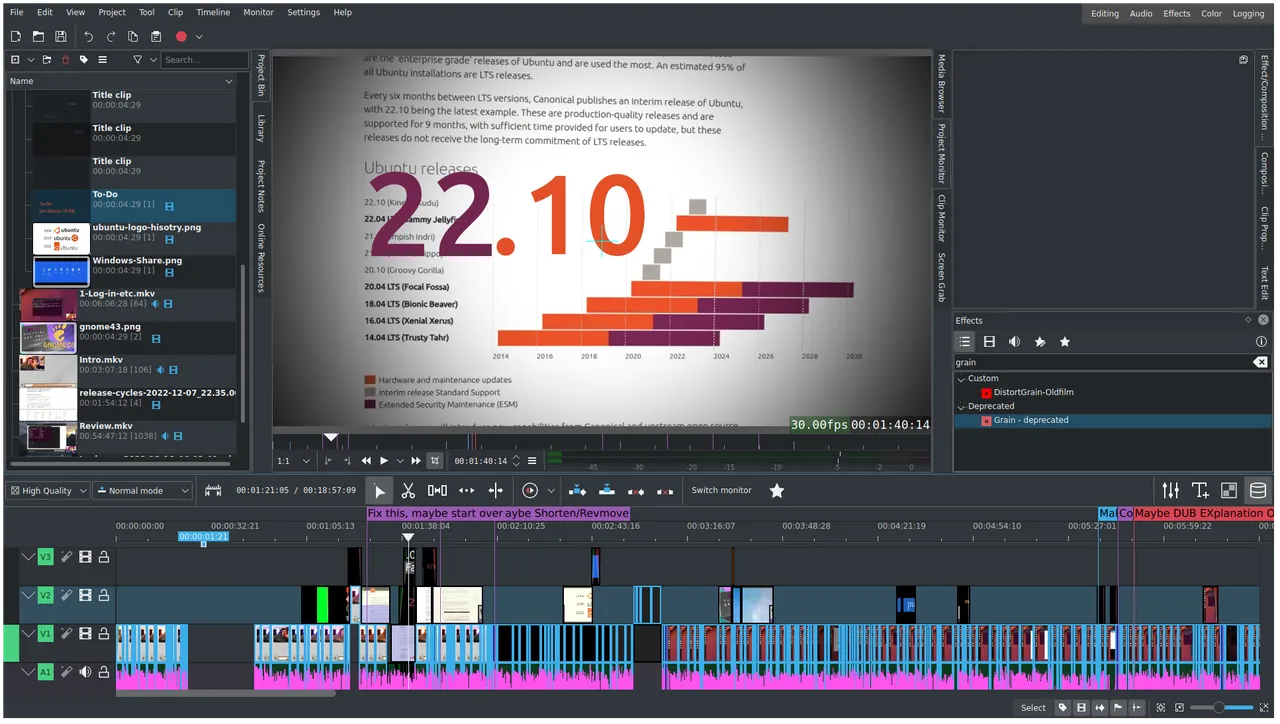Lock track V3
The width and height of the screenshot is (1280, 724).
point(103,557)
